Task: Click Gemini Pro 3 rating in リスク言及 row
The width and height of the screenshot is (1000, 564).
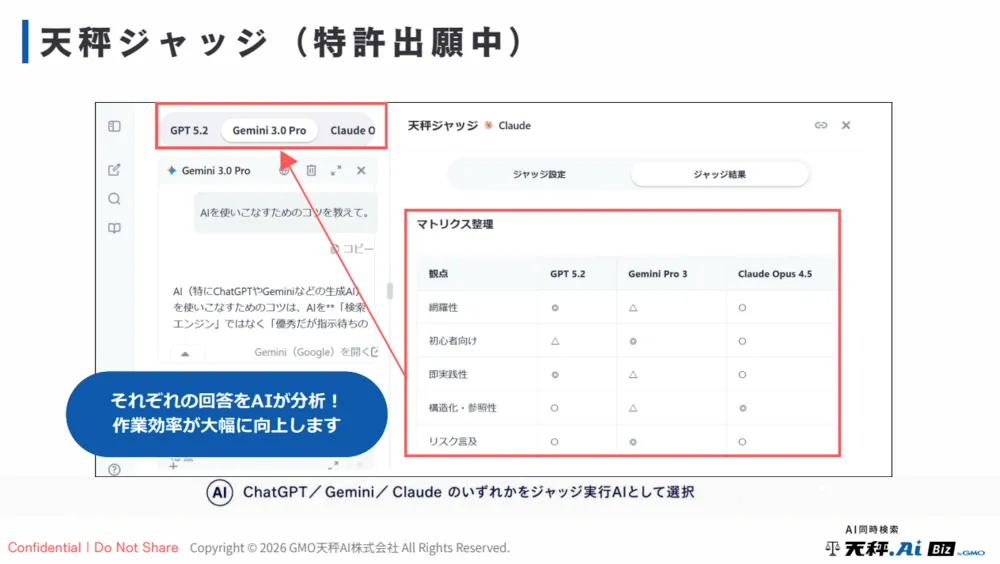Action: pyautogui.click(x=633, y=442)
